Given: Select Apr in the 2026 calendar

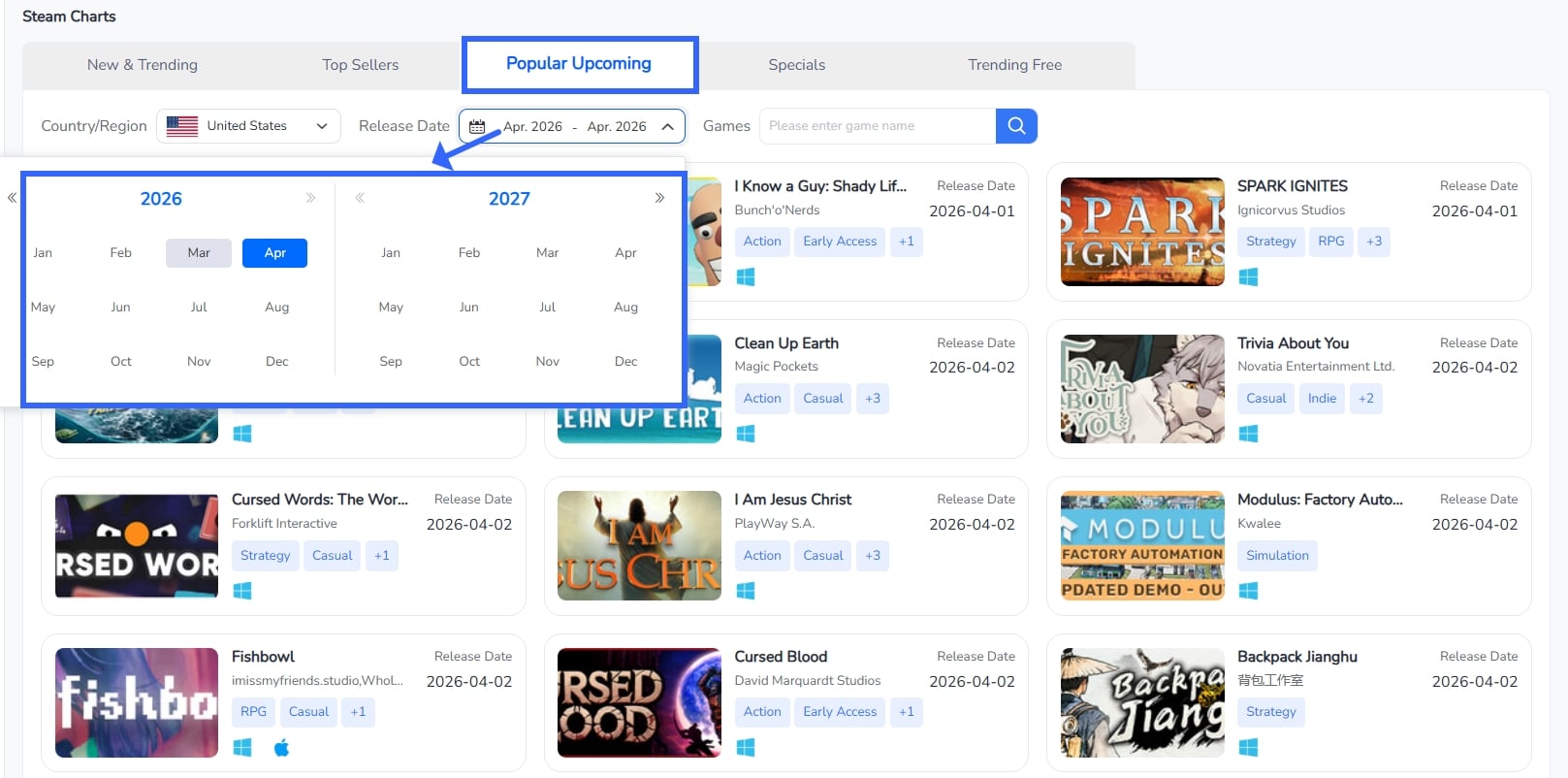Looking at the screenshot, I should [x=274, y=253].
